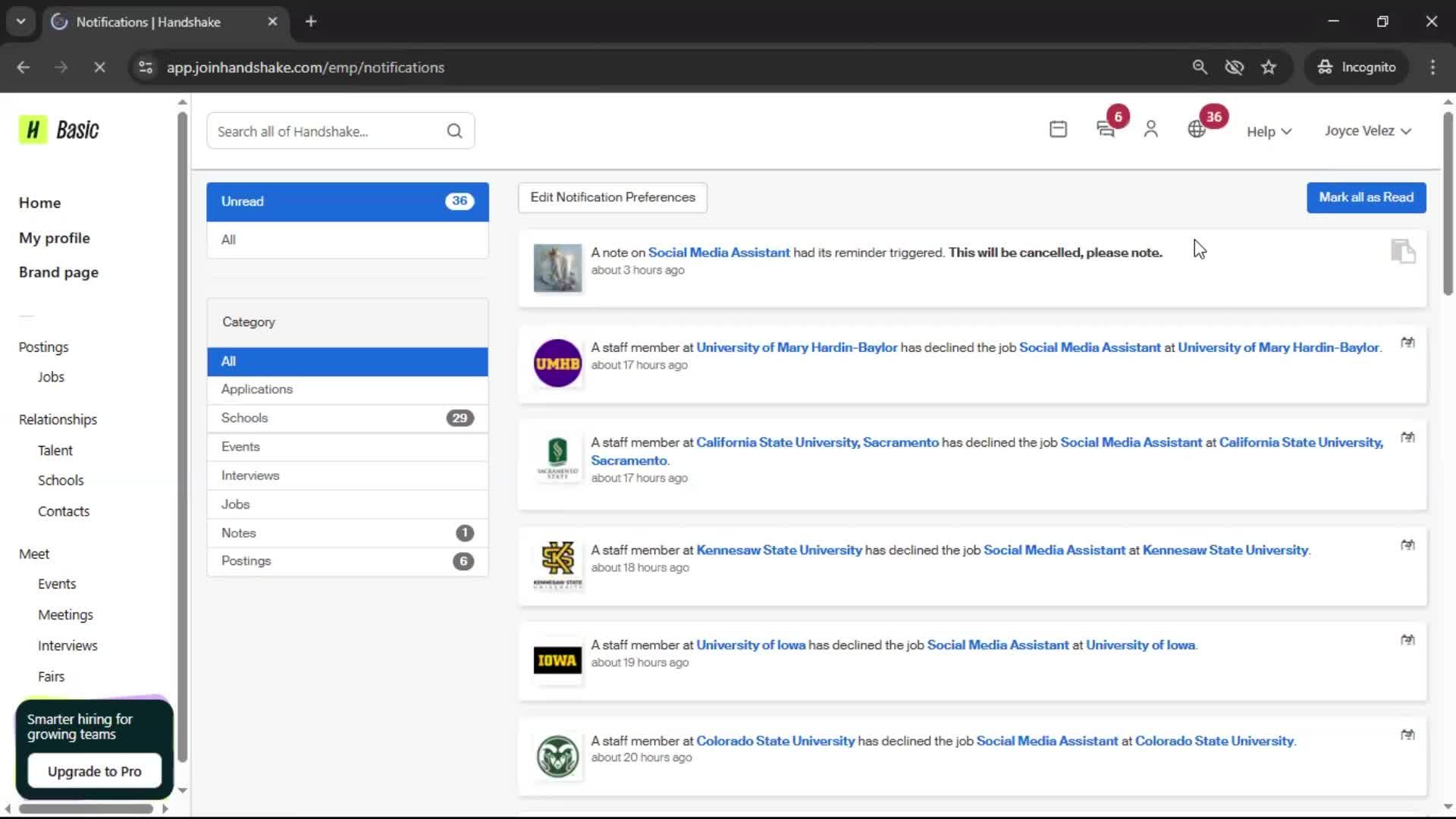Click the school icon on the Kennesaw State University notification
This screenshot has width=1456, height=819.
(x=1407, y=545)
